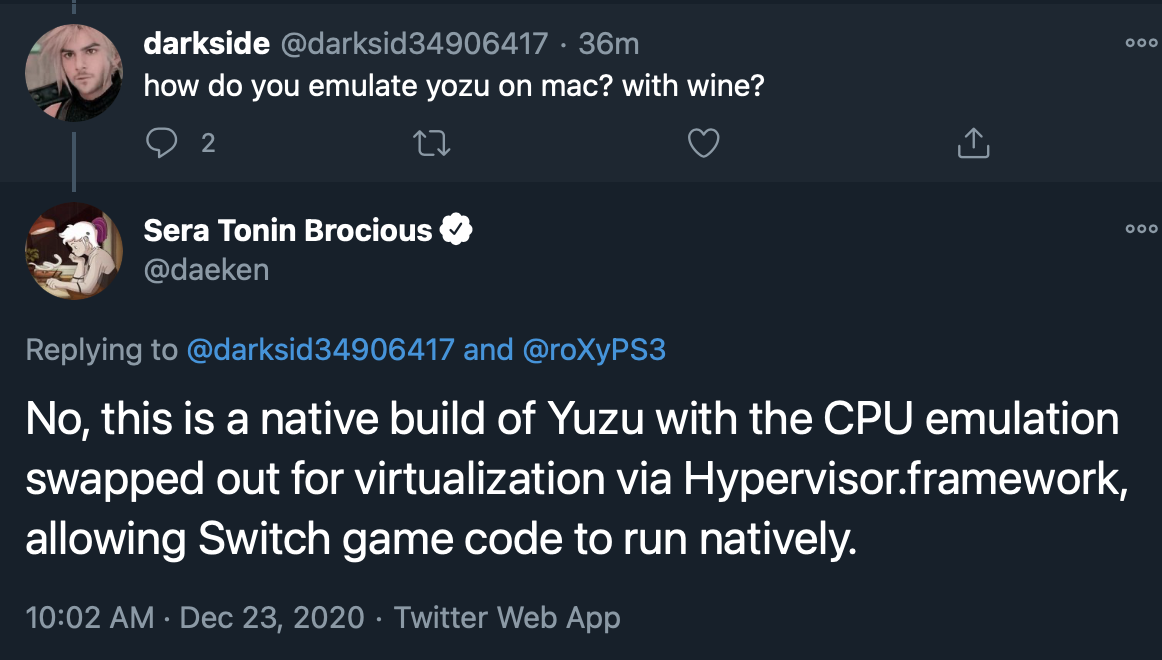Open more options on Sera Tonin Brocious's tweet
The width and height of the screenshot is (1162, 660).
1141,229
